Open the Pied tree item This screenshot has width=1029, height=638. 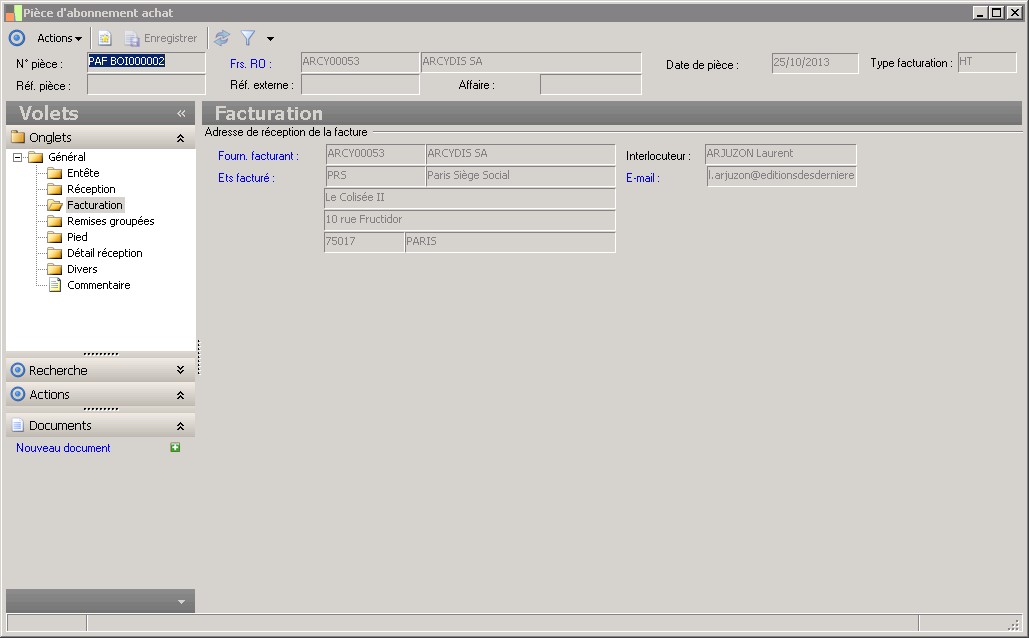(x=77, y=237)
